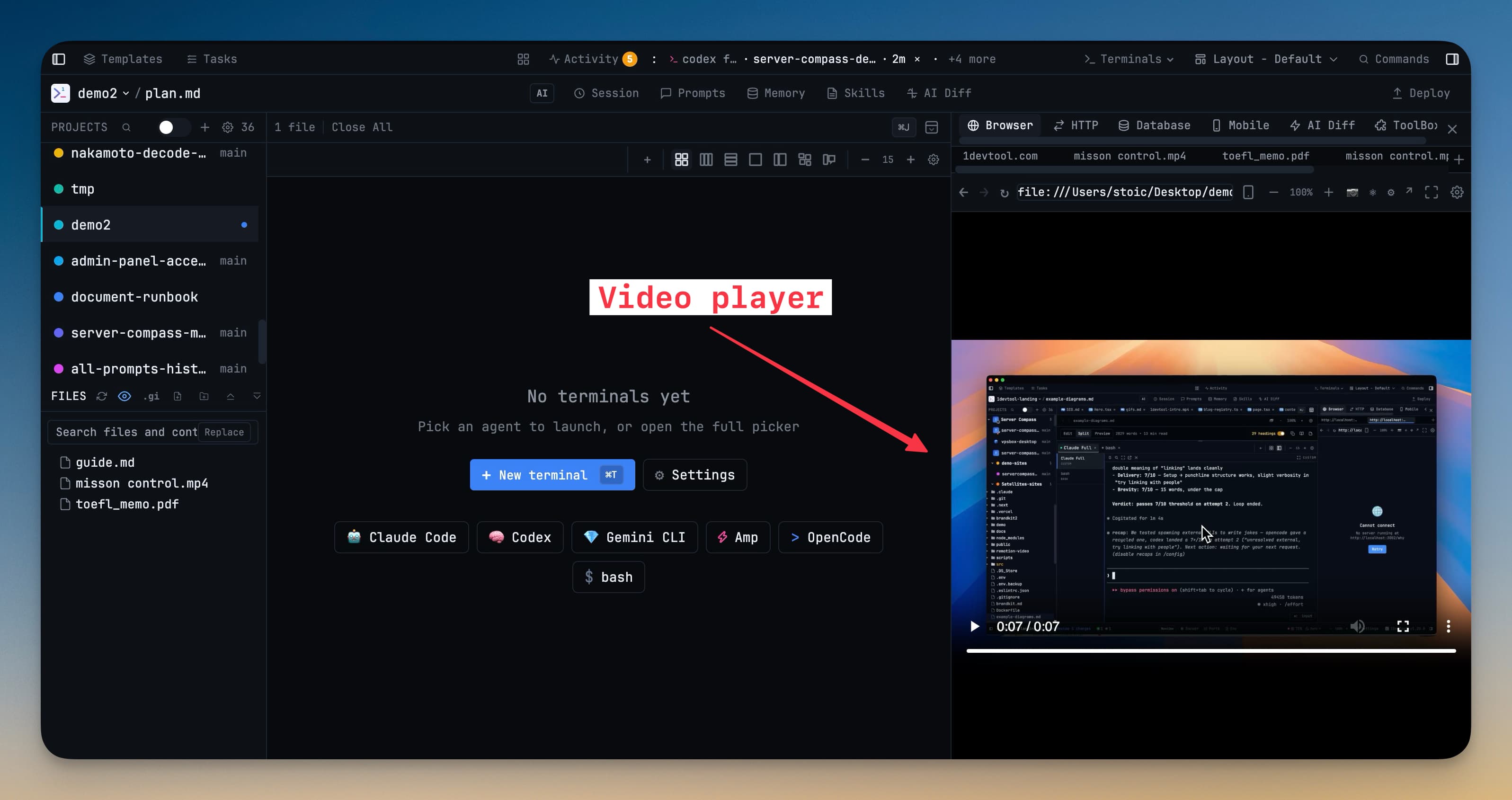Click Close All files
1512x800 pixels.
click(362, 127)
